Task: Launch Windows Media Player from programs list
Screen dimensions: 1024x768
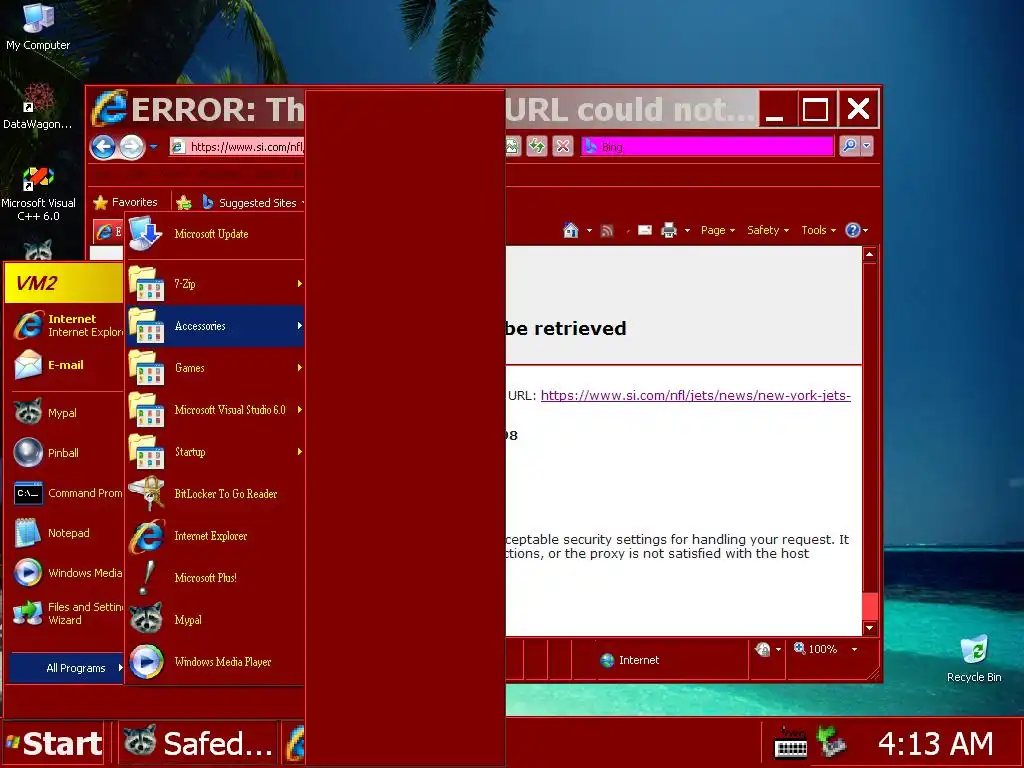Action: click(x=216, y=662)
